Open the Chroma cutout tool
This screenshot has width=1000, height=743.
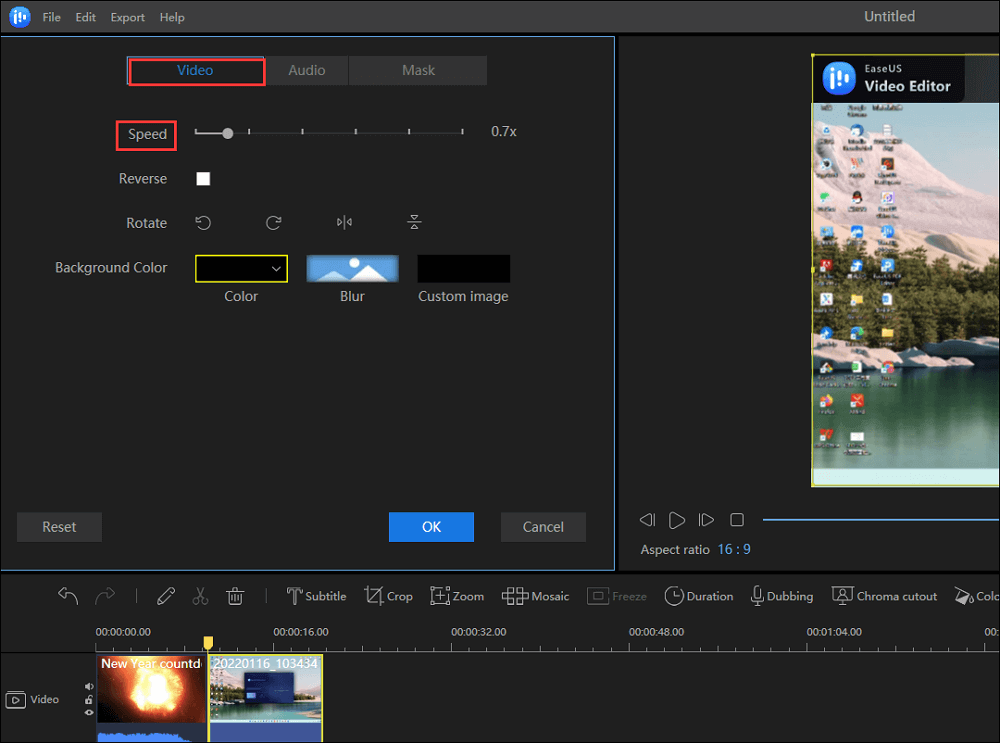click(x=885, y=596)
